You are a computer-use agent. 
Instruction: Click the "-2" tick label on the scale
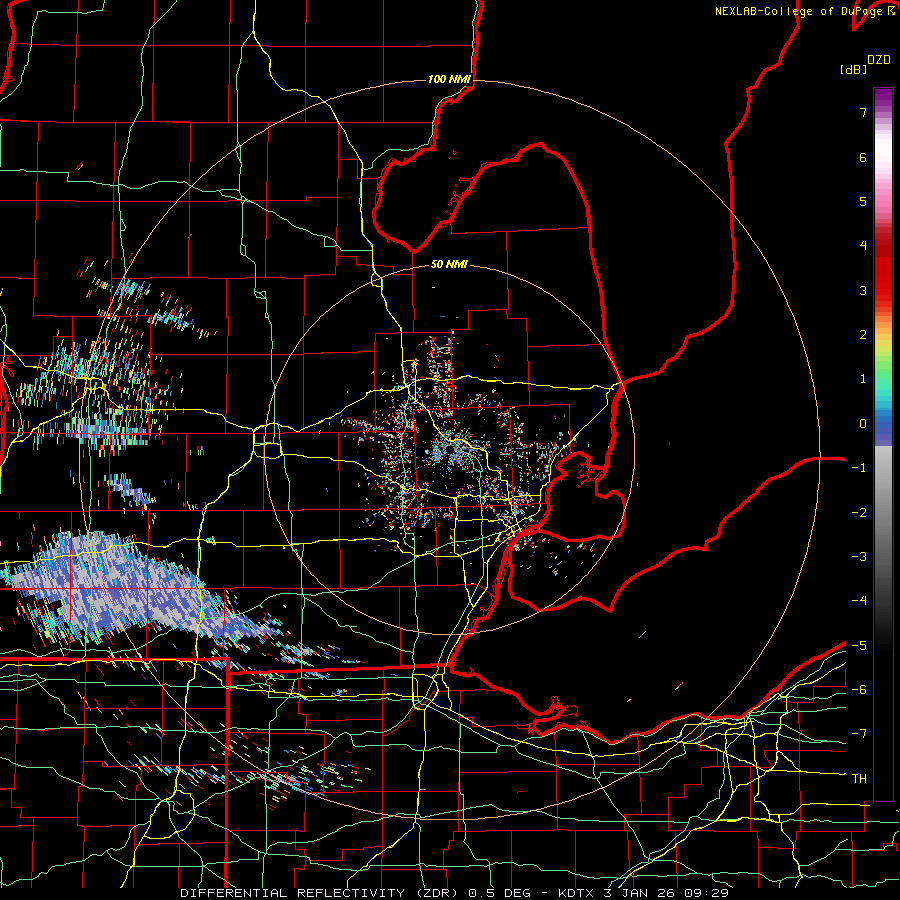click(x=859, y=513)
